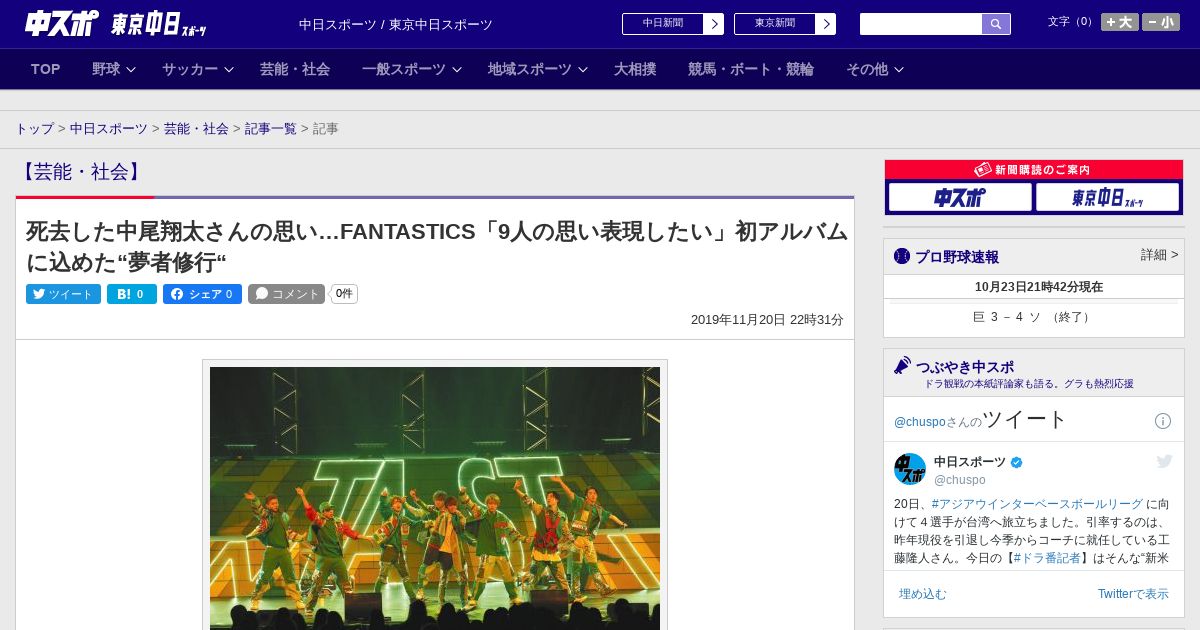This screenshot has height=630, width=1200.
Task: Click the Twitter info circle icon
Action: pyautogui.click(x=1163, y=421)
